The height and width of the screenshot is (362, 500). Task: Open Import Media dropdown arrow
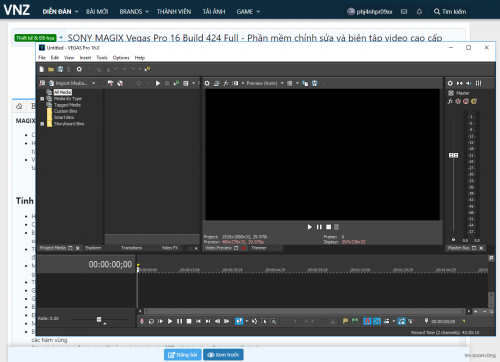pyautogui.click(x=93, y=83)
